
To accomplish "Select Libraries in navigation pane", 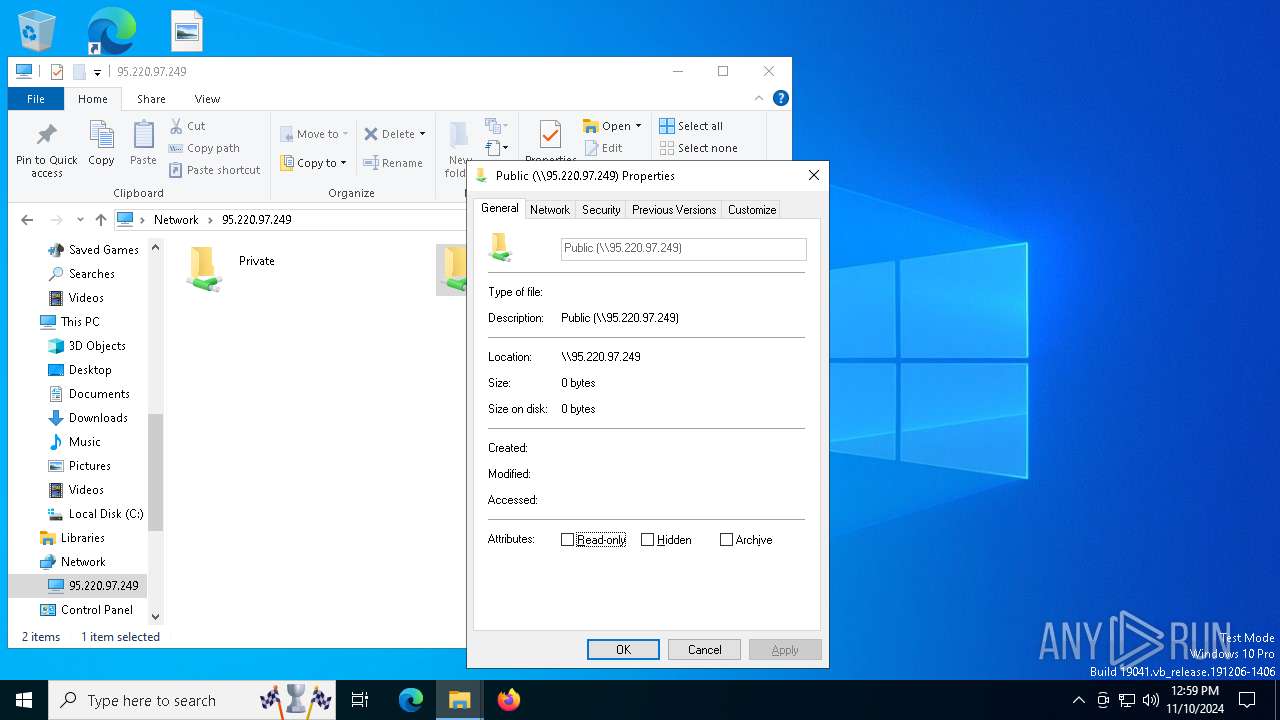I will coord(72,538).
